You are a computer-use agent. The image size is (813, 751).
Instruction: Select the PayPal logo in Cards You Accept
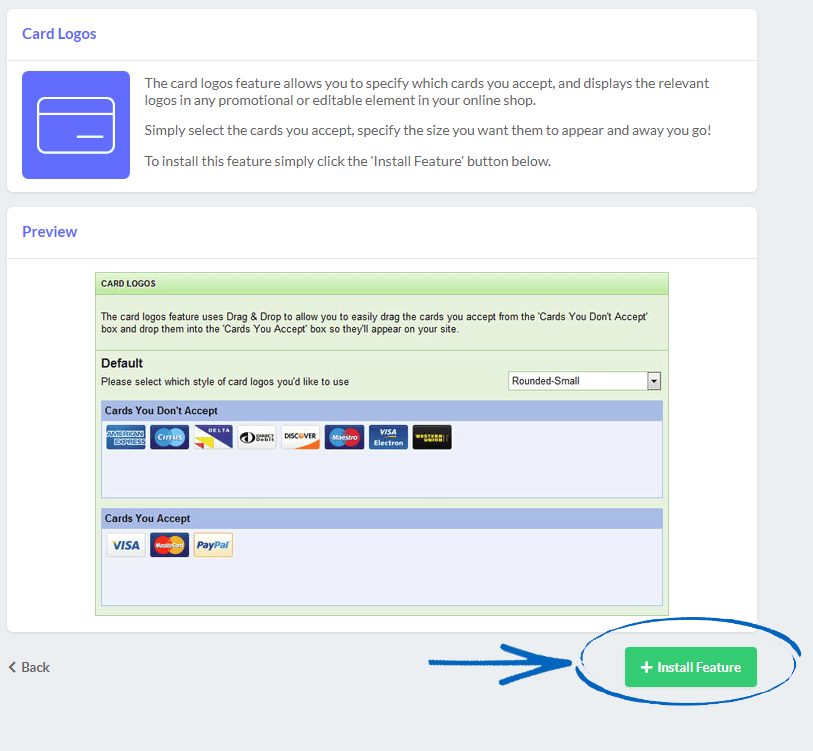click(212, 544)
